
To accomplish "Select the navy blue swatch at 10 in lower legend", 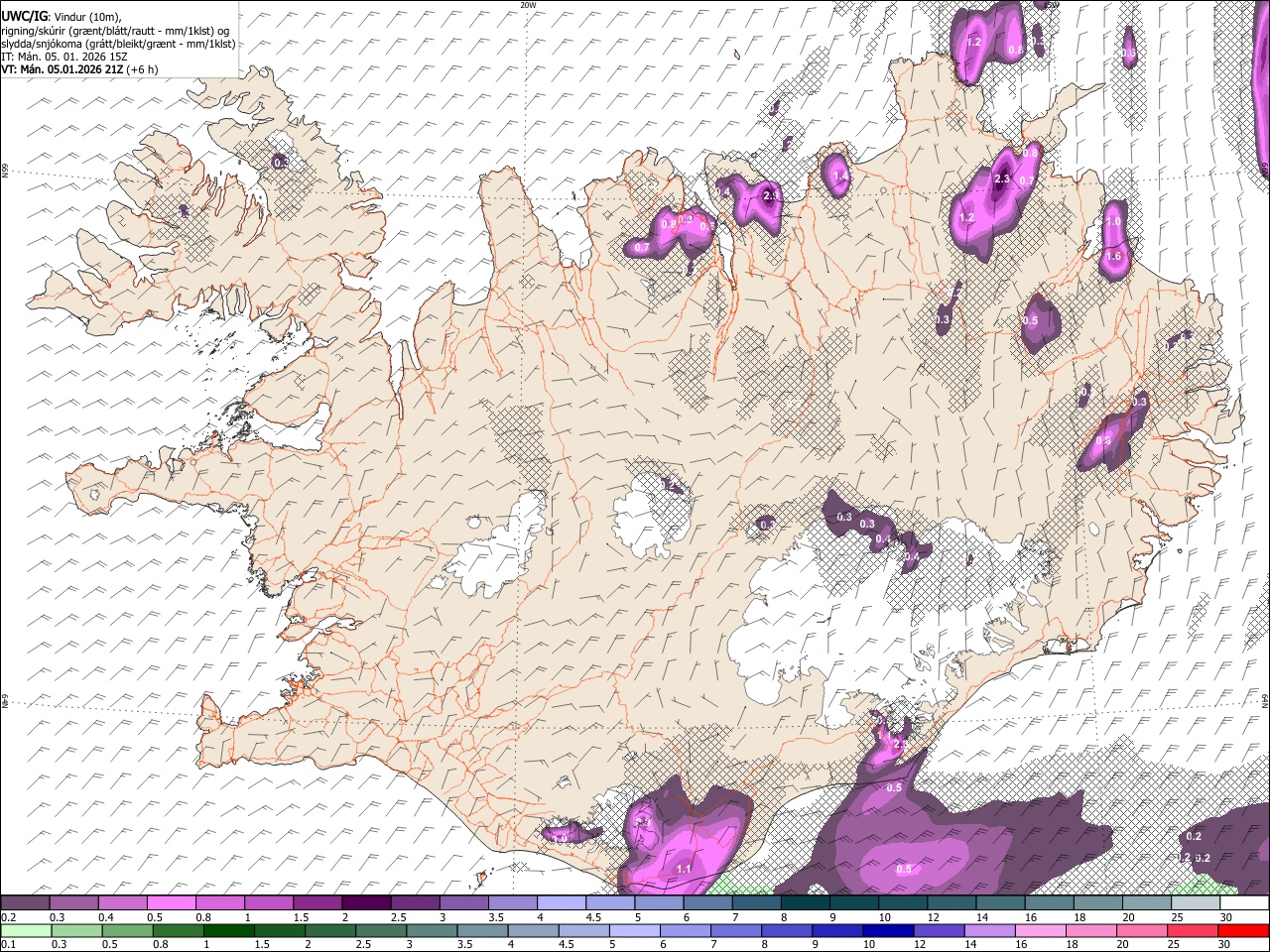I will pyautogui.click(x=889, y=931).
